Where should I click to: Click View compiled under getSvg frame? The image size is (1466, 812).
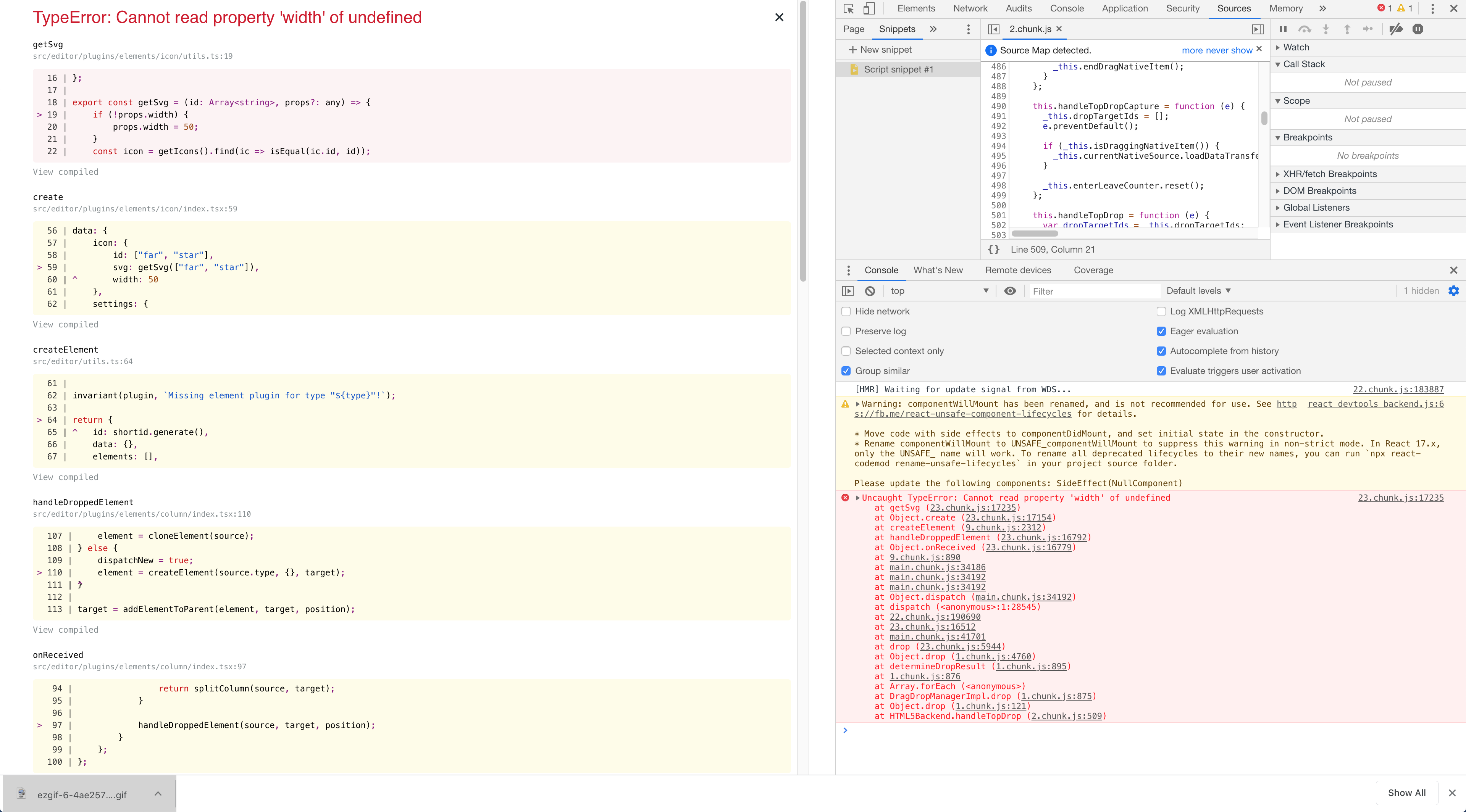click(x=65, y=172)
